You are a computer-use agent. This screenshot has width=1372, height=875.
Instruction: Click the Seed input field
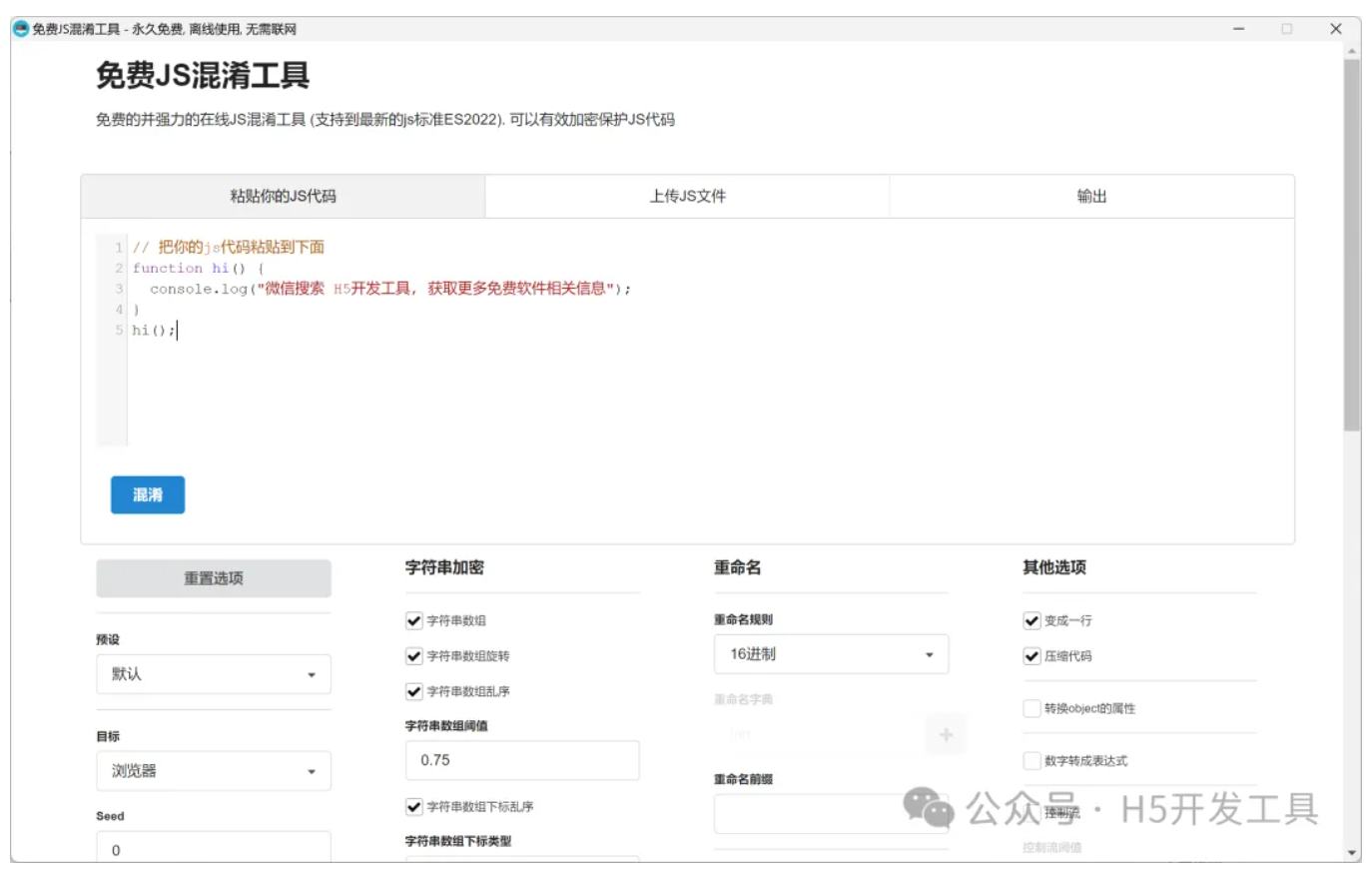coord(214,847)
